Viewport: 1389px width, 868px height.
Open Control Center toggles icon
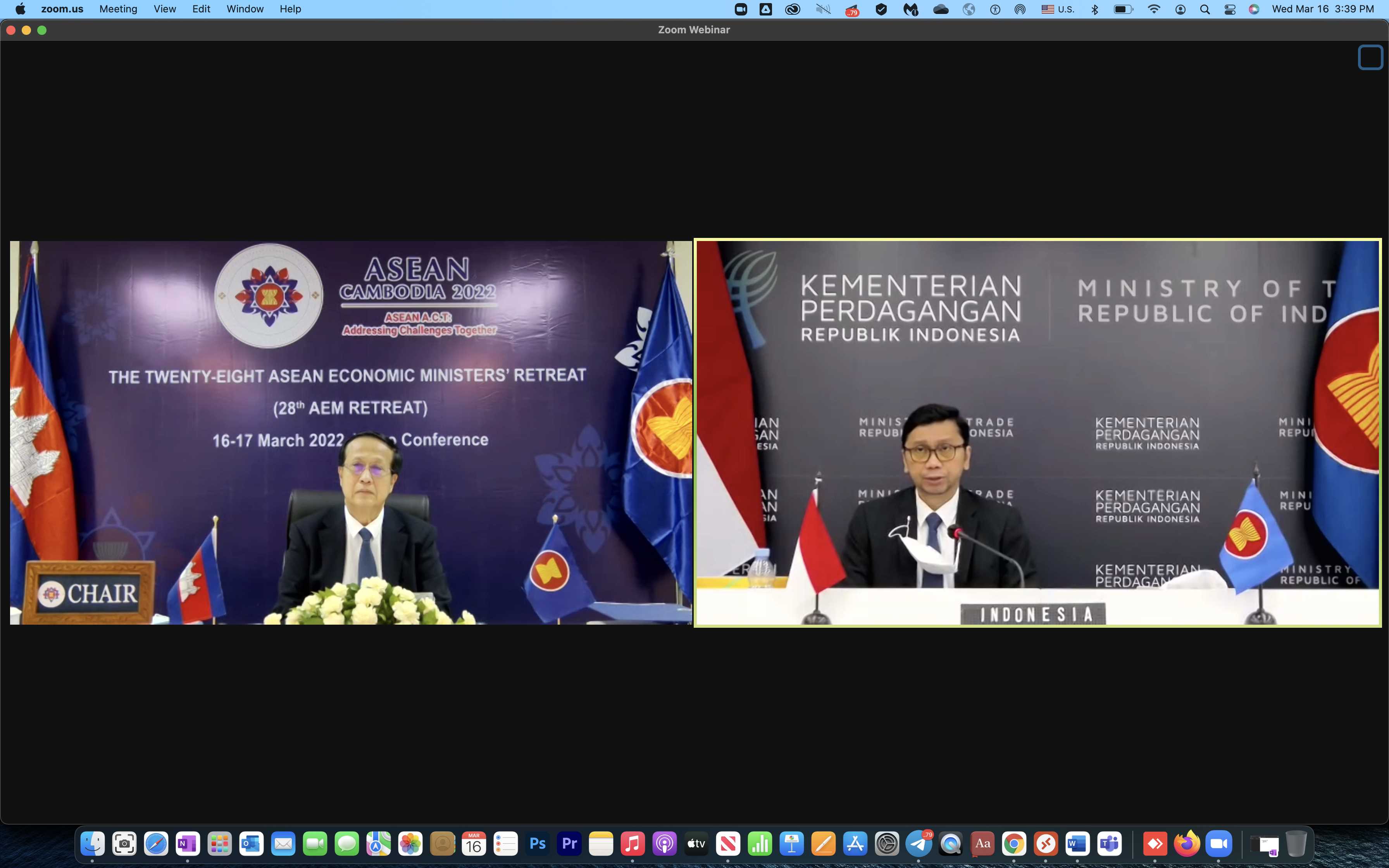[1229, 9]
